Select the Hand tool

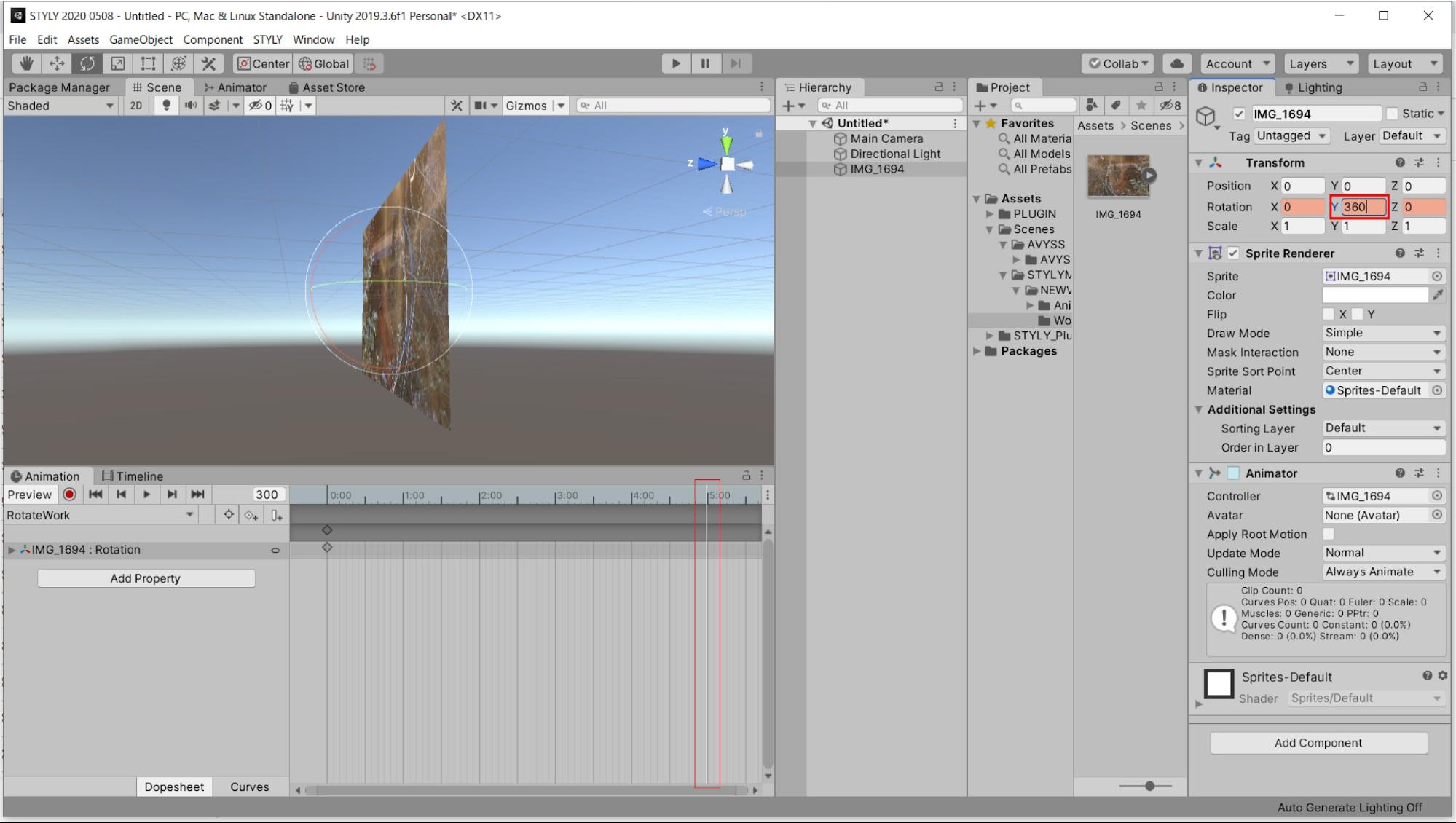(26, 63)
